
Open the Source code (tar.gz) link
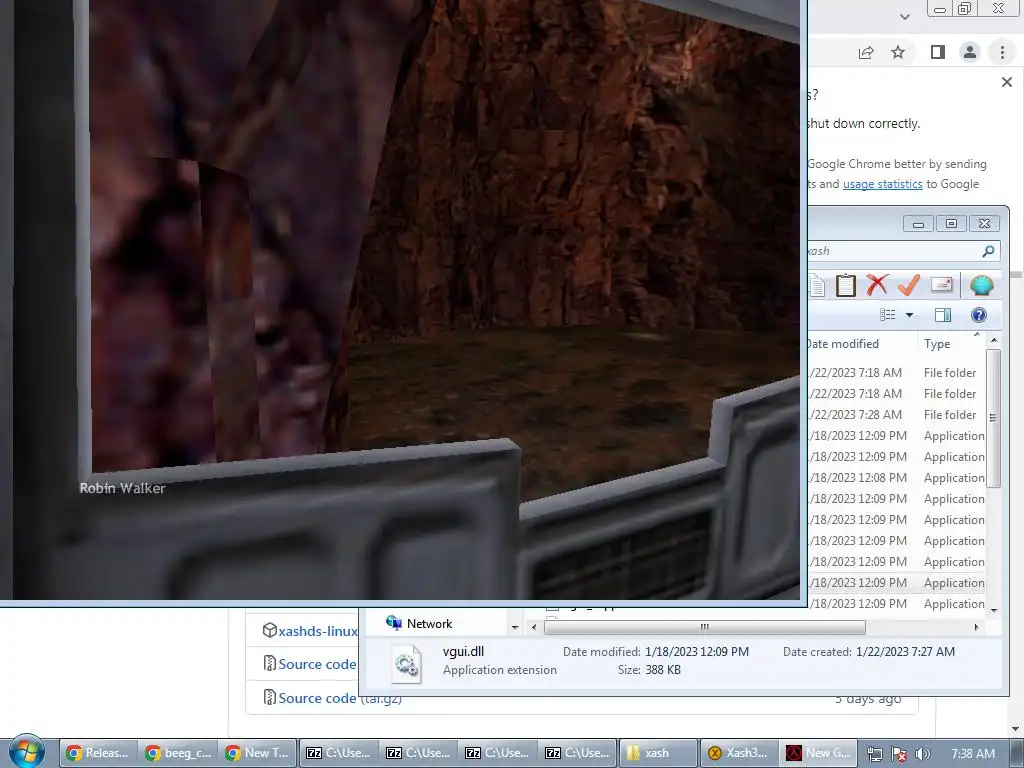pos(340,698)
